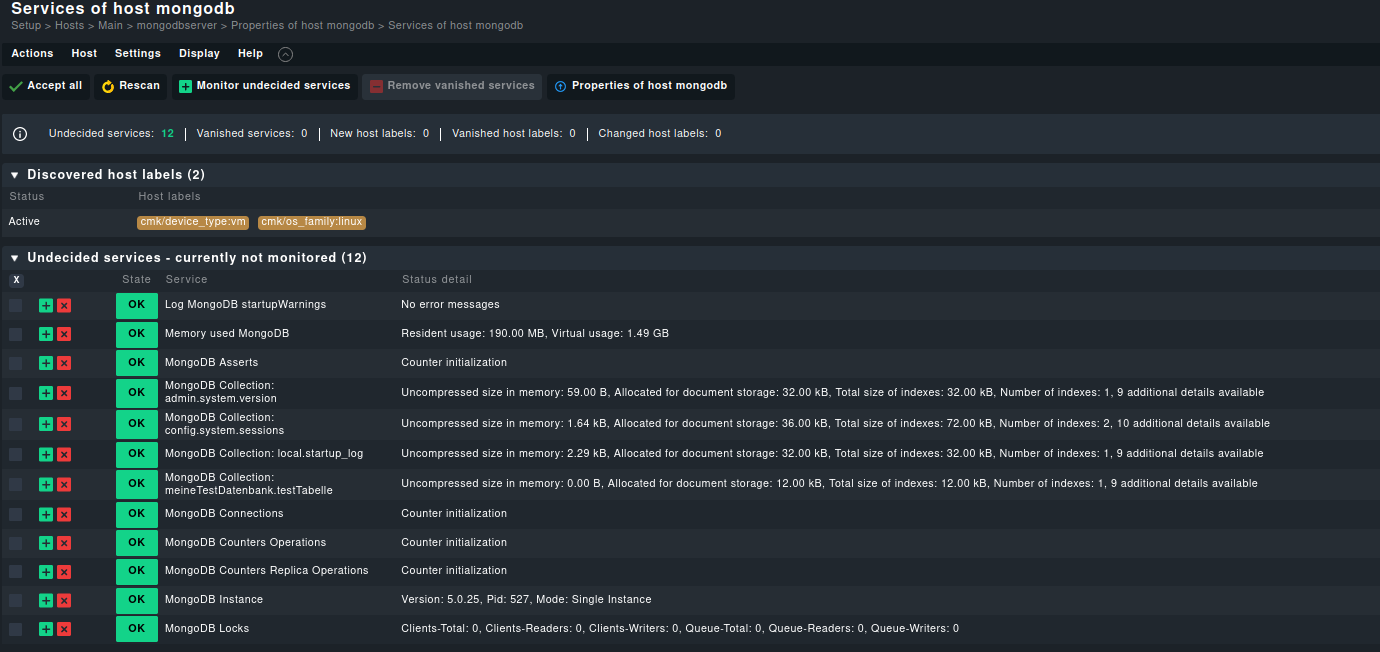The width and height of the screenshot is (1380, 652).
Task: Add Memory used MongoDB service via plus icon
Action: [46, 334]
